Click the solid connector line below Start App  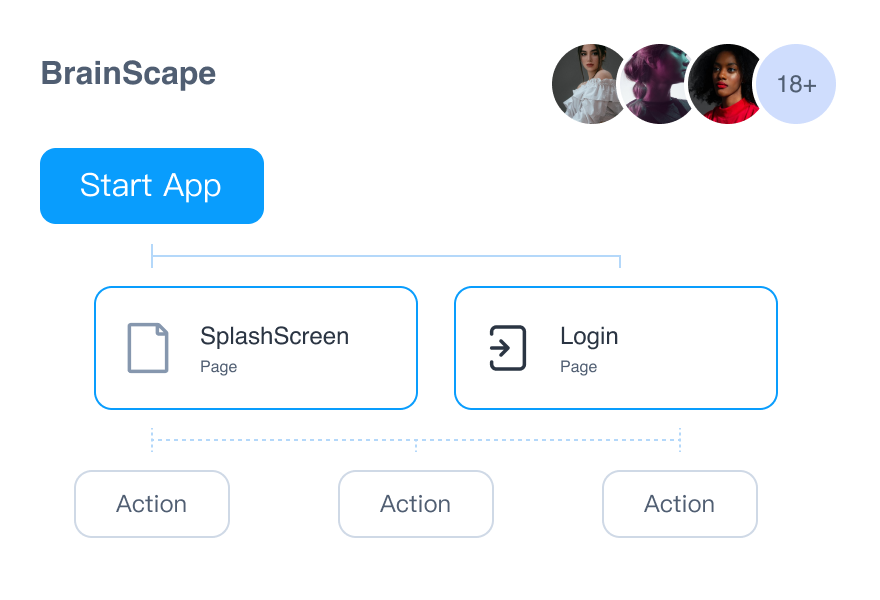[386, 256]
